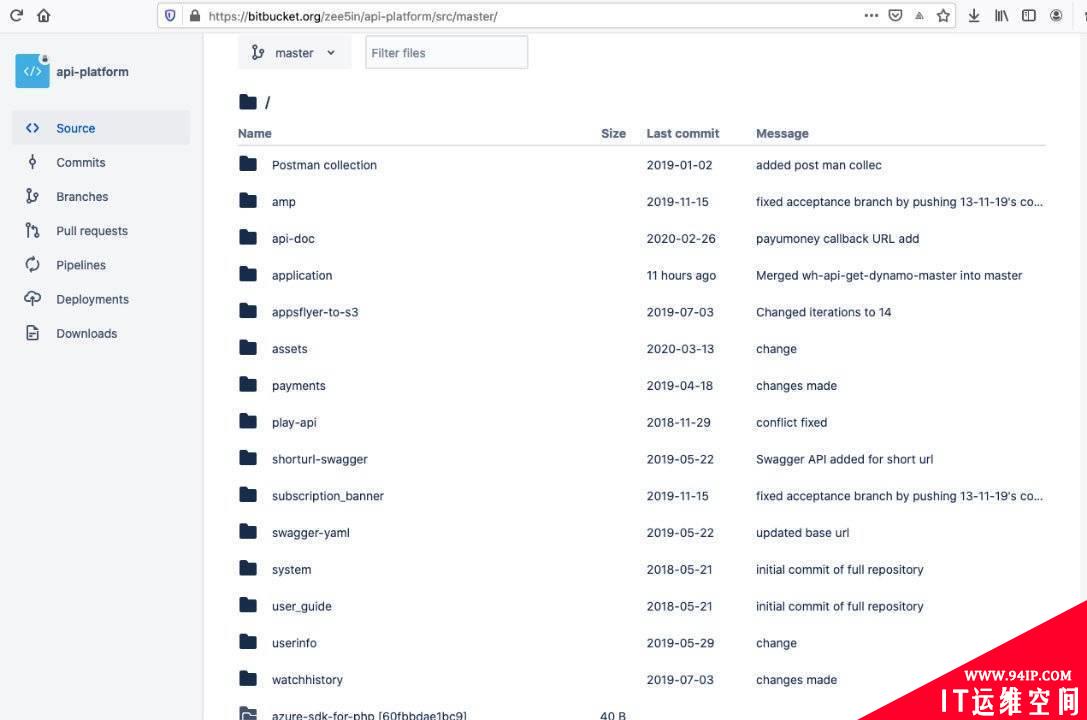Click the root folder icon in the breadcrumb

point(247,102)
